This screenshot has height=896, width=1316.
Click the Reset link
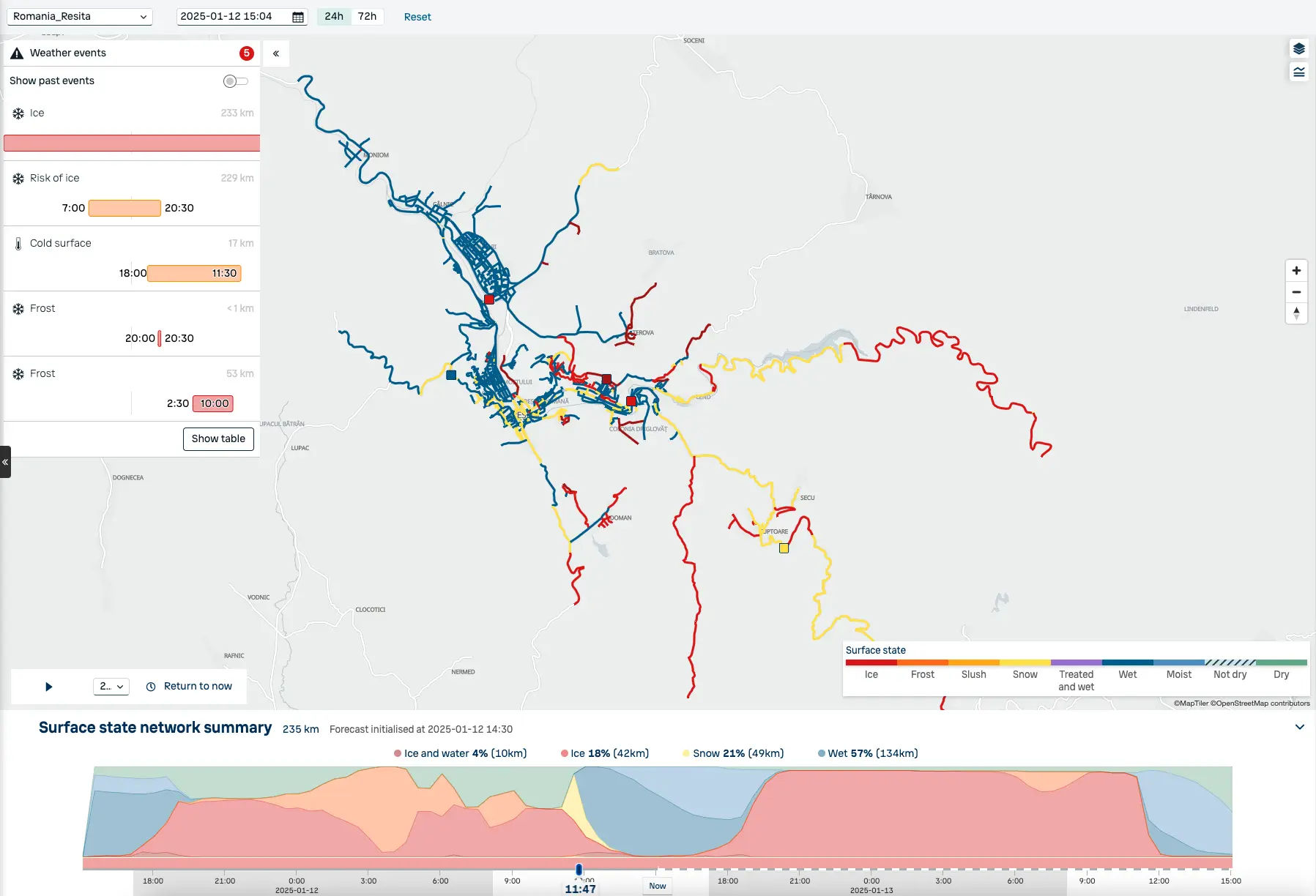pos(417,17)
